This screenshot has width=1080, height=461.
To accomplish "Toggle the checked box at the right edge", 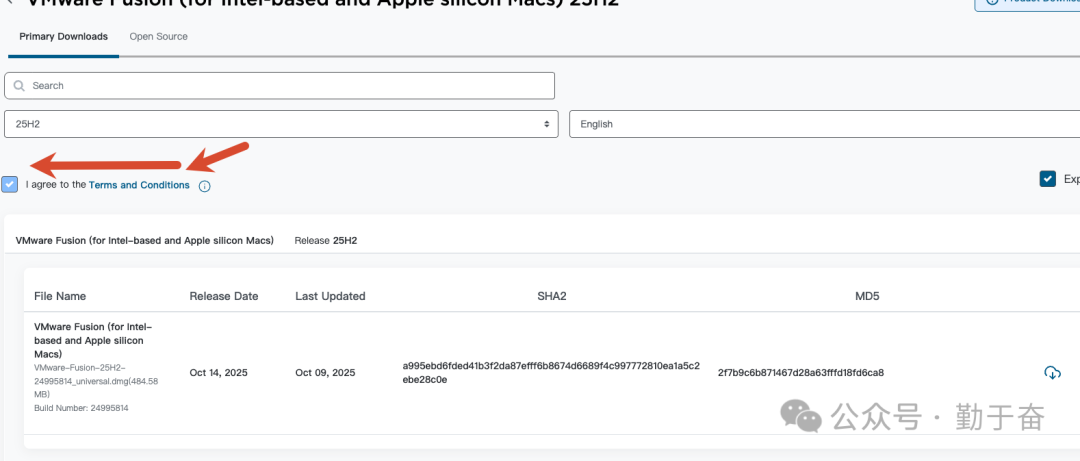I will tap(1048, 178).
